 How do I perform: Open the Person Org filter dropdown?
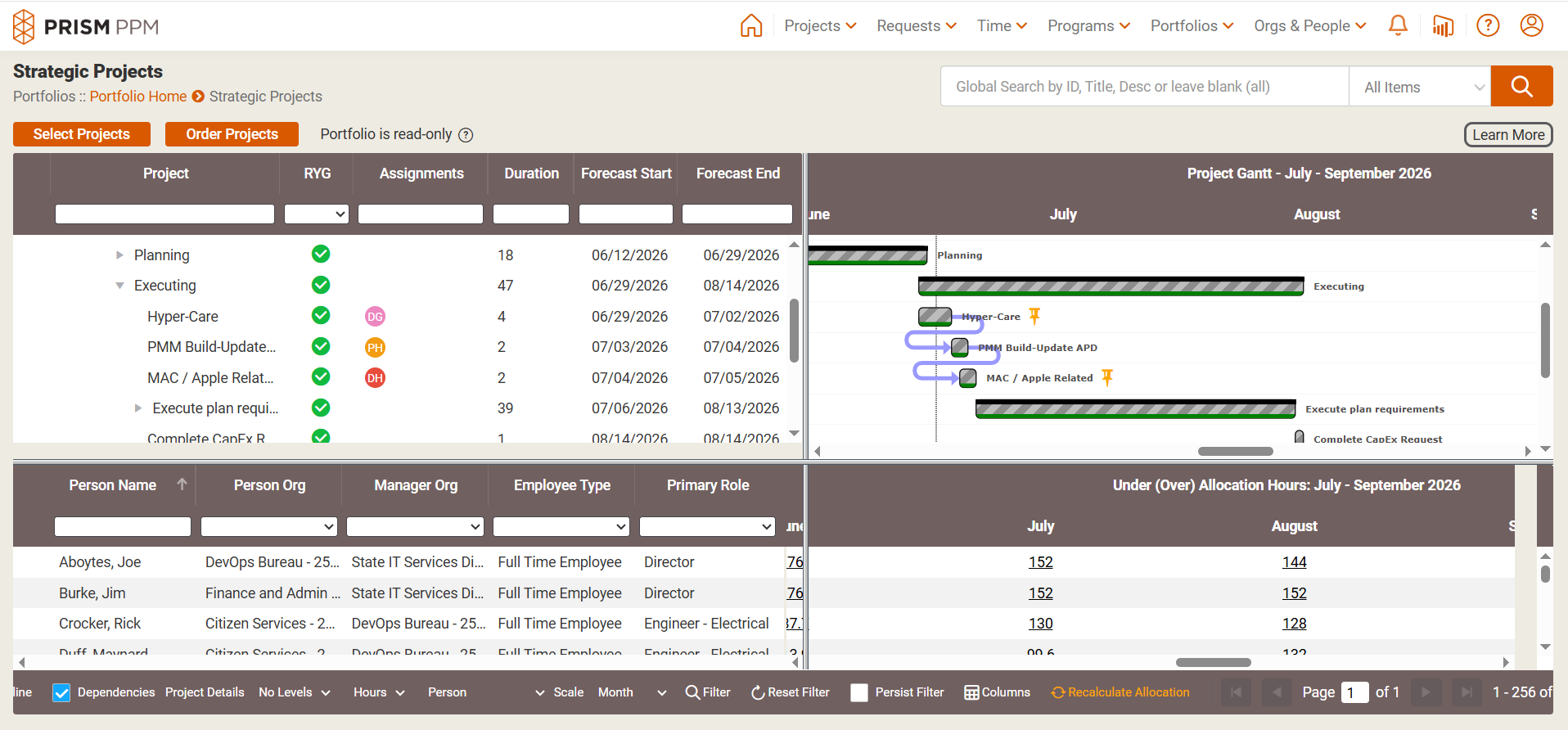[269, 526]
